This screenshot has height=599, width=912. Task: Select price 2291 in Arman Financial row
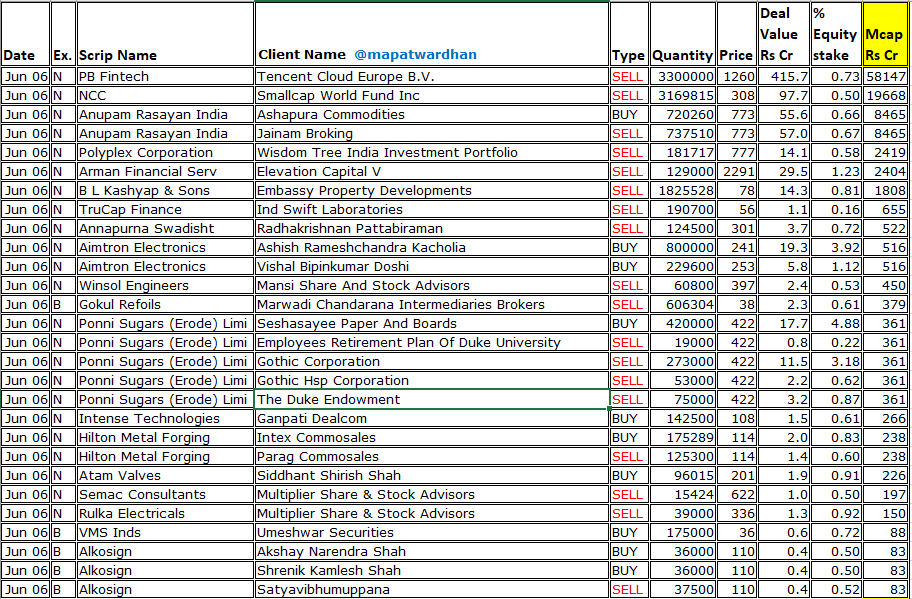click(736, 172)
